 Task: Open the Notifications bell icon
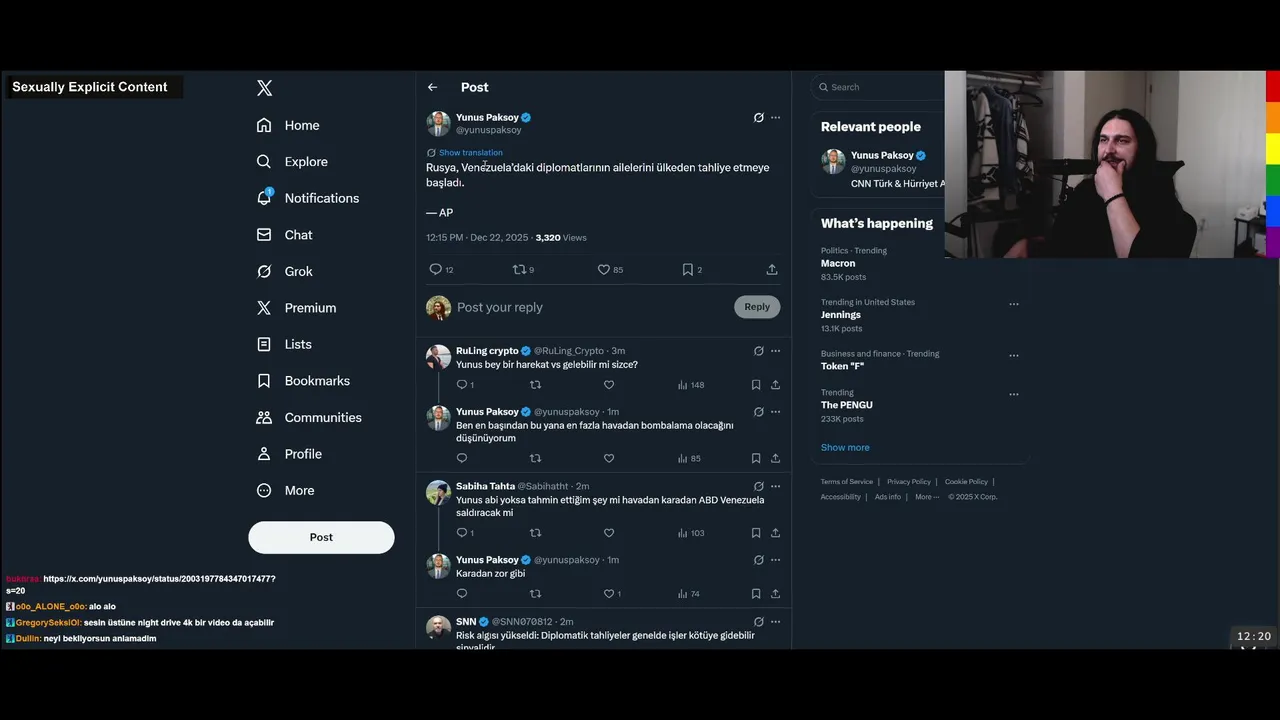[x=264, y=197]
